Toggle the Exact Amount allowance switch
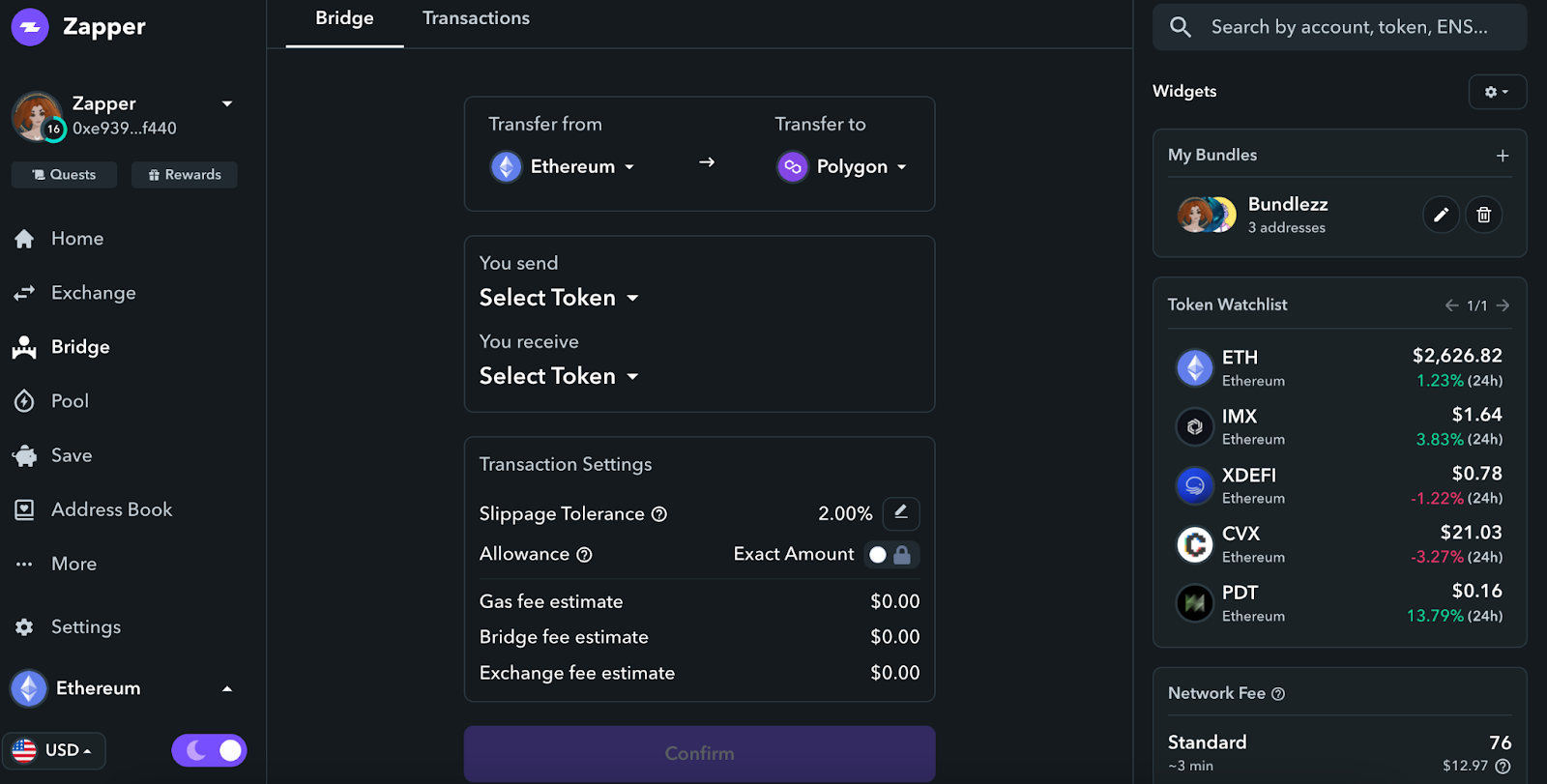 pos(890,555)
